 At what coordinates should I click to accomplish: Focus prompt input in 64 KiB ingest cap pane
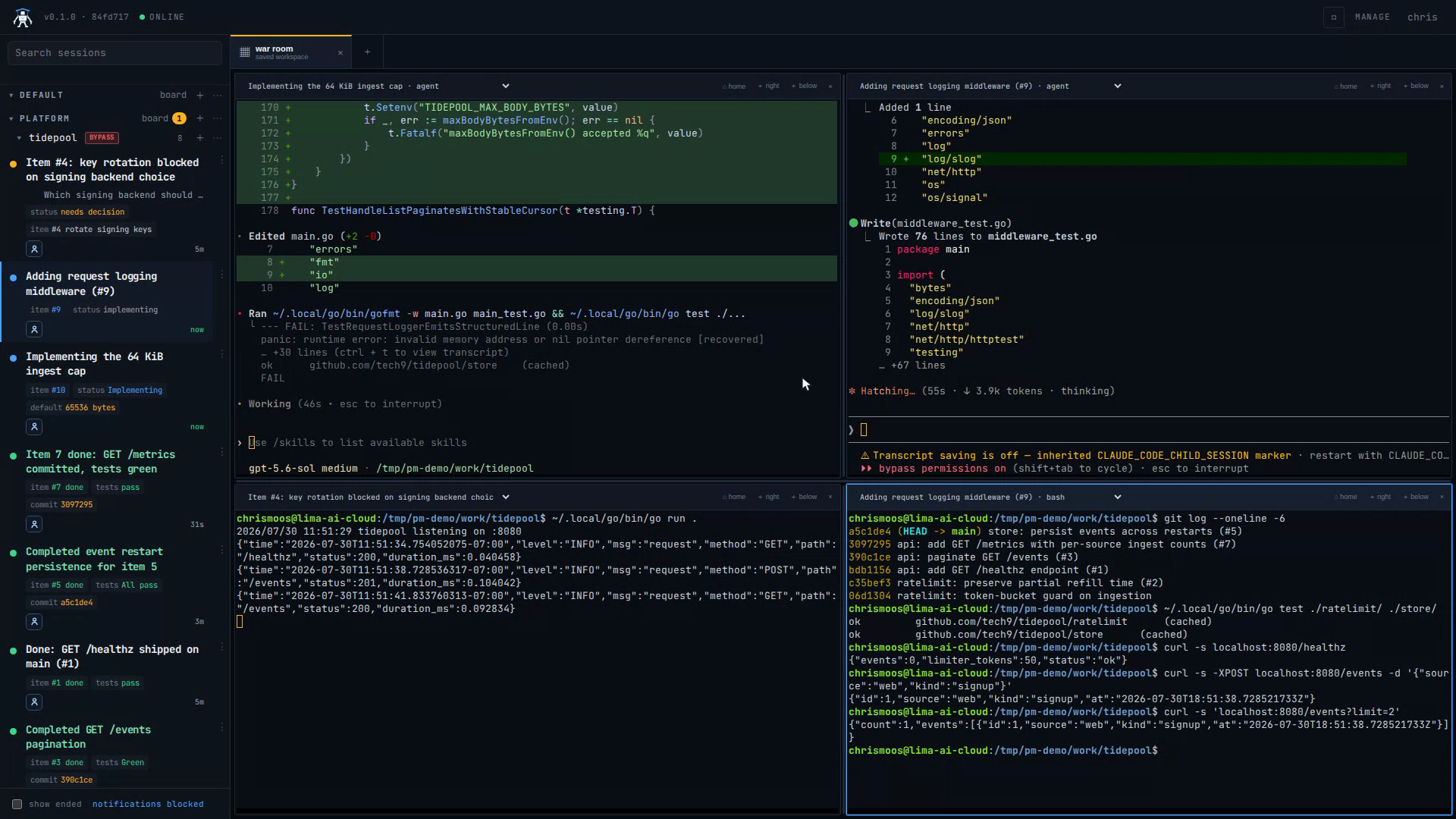coord(538,443)
